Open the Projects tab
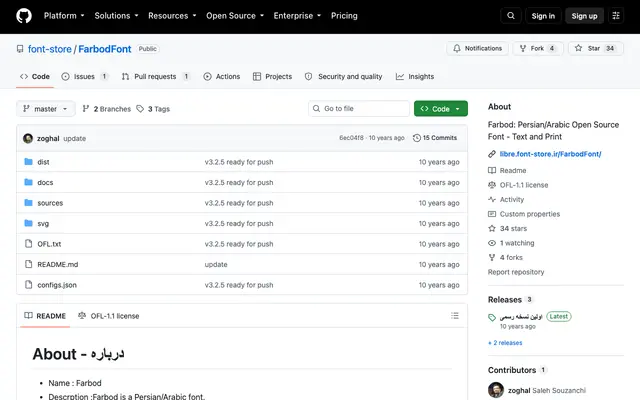The image size is (640, 400). tap(272, 77)
